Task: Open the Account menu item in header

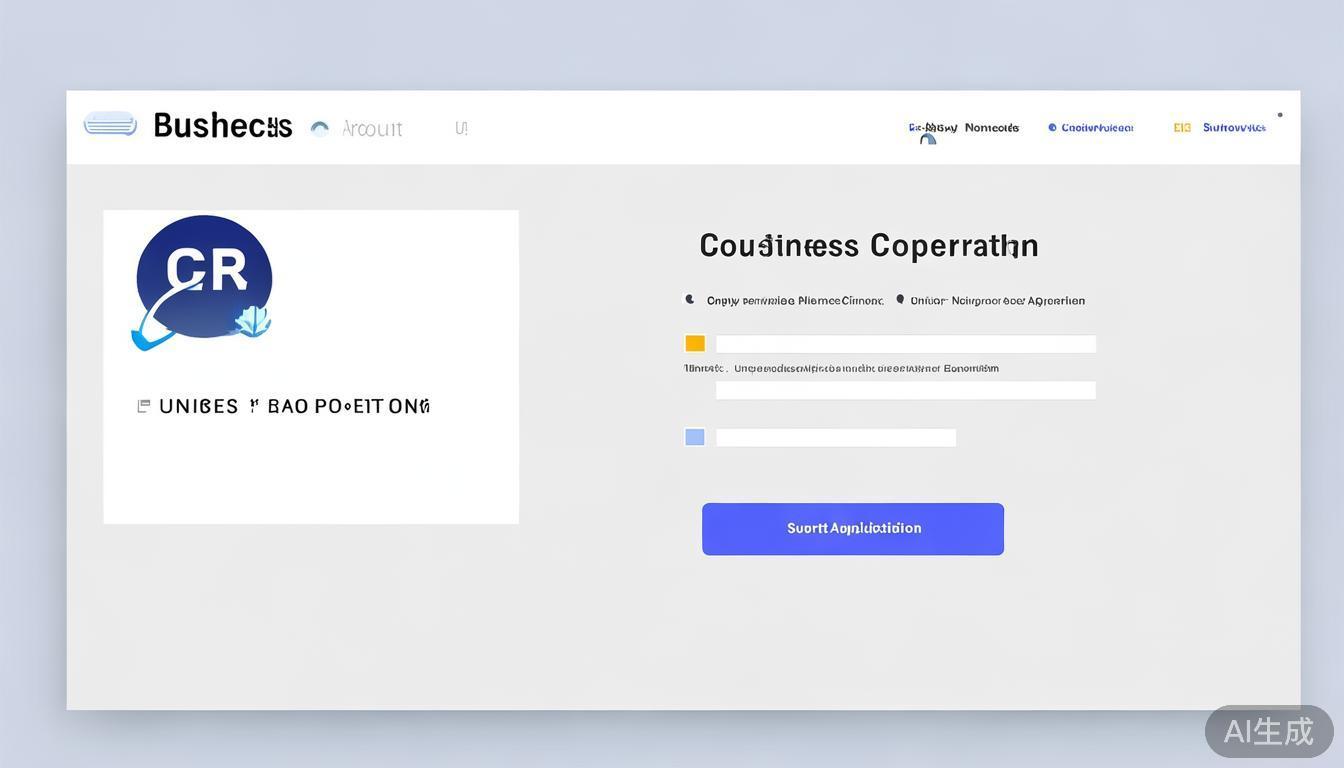Action: coord(372,128)
